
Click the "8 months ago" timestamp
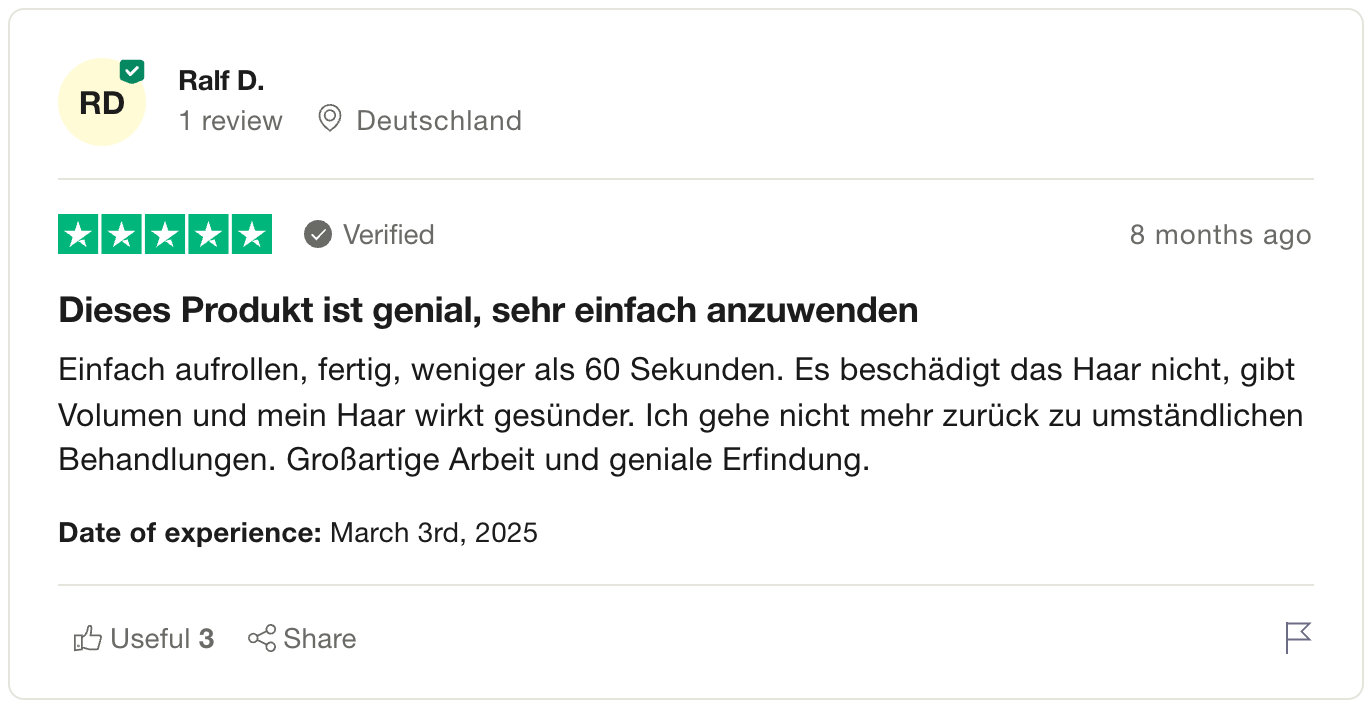1220,235
